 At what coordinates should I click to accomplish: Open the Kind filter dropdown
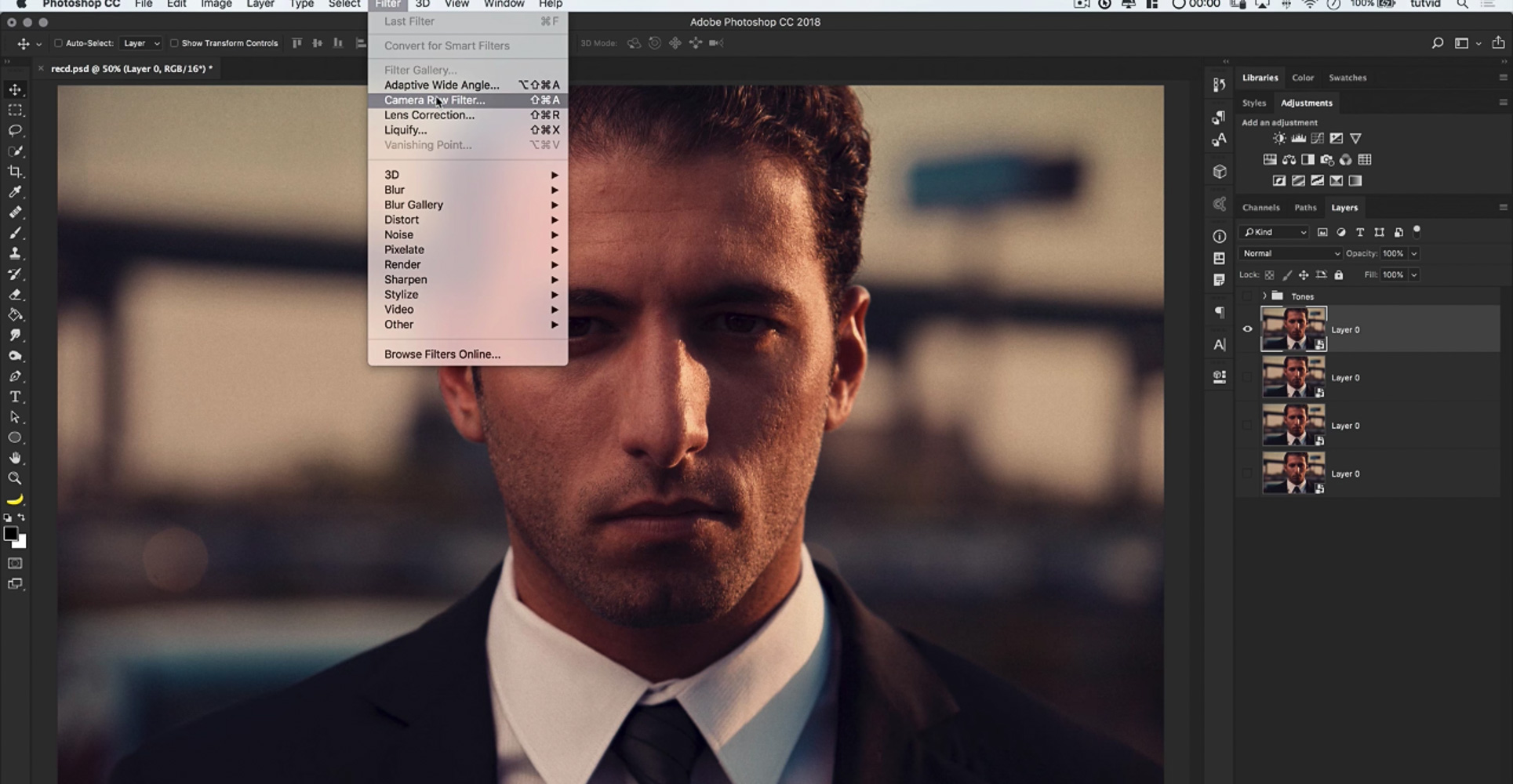click(1273, 232)
